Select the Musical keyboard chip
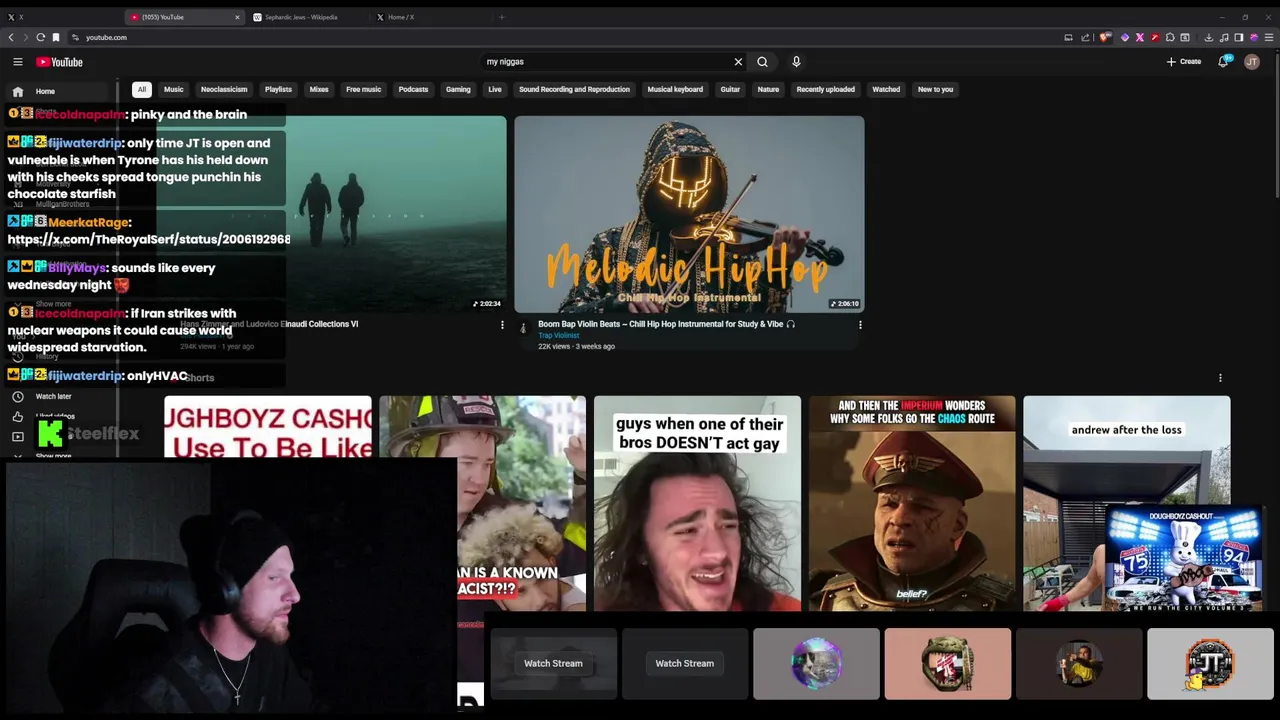 pyautogui.click(x=675, y=89)
